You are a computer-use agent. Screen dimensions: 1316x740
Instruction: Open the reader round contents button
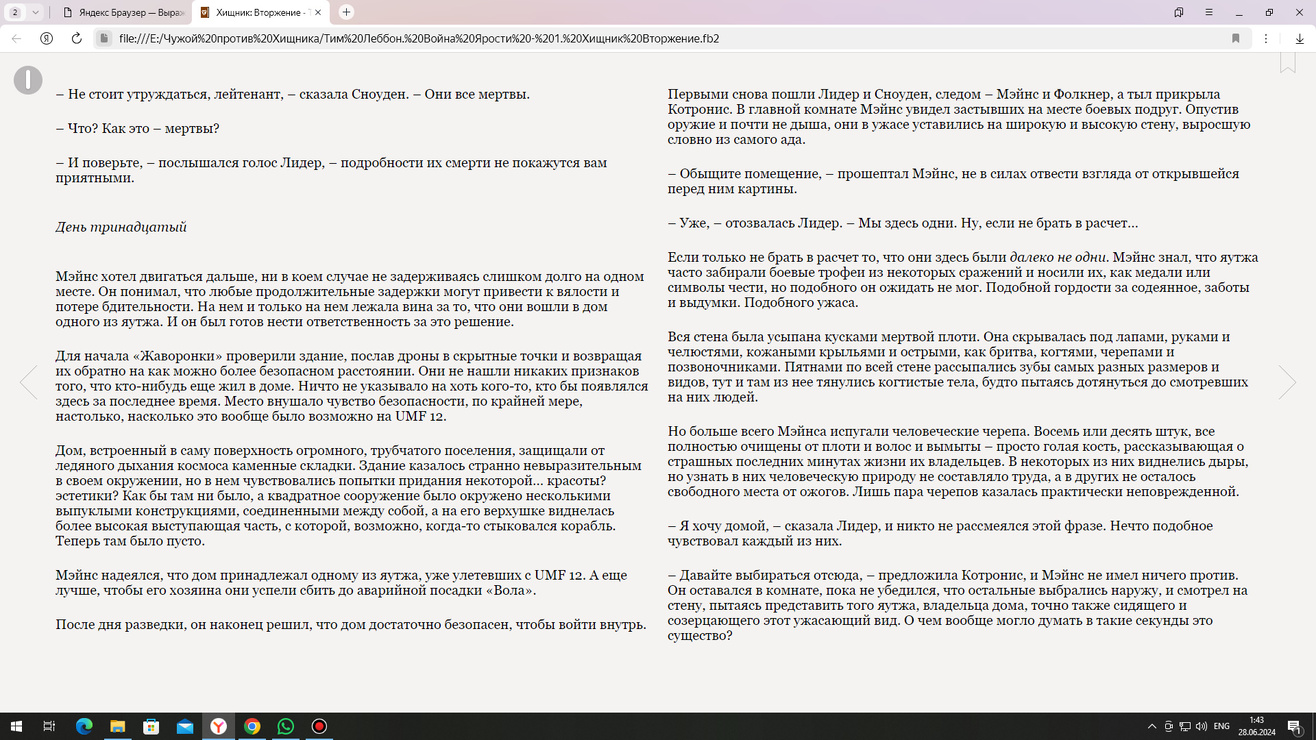(x=28, y=80)
